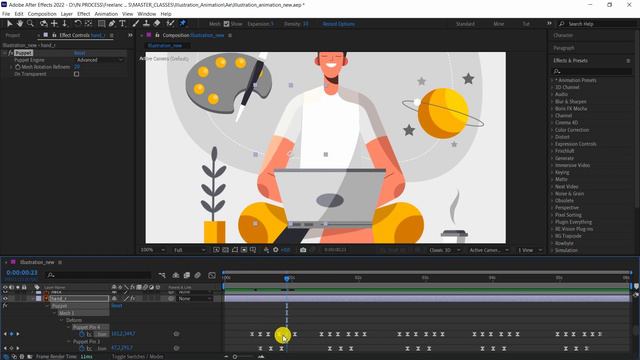
Task: Click the timeline zoom slider handle
Action: [x=235, y=357]
